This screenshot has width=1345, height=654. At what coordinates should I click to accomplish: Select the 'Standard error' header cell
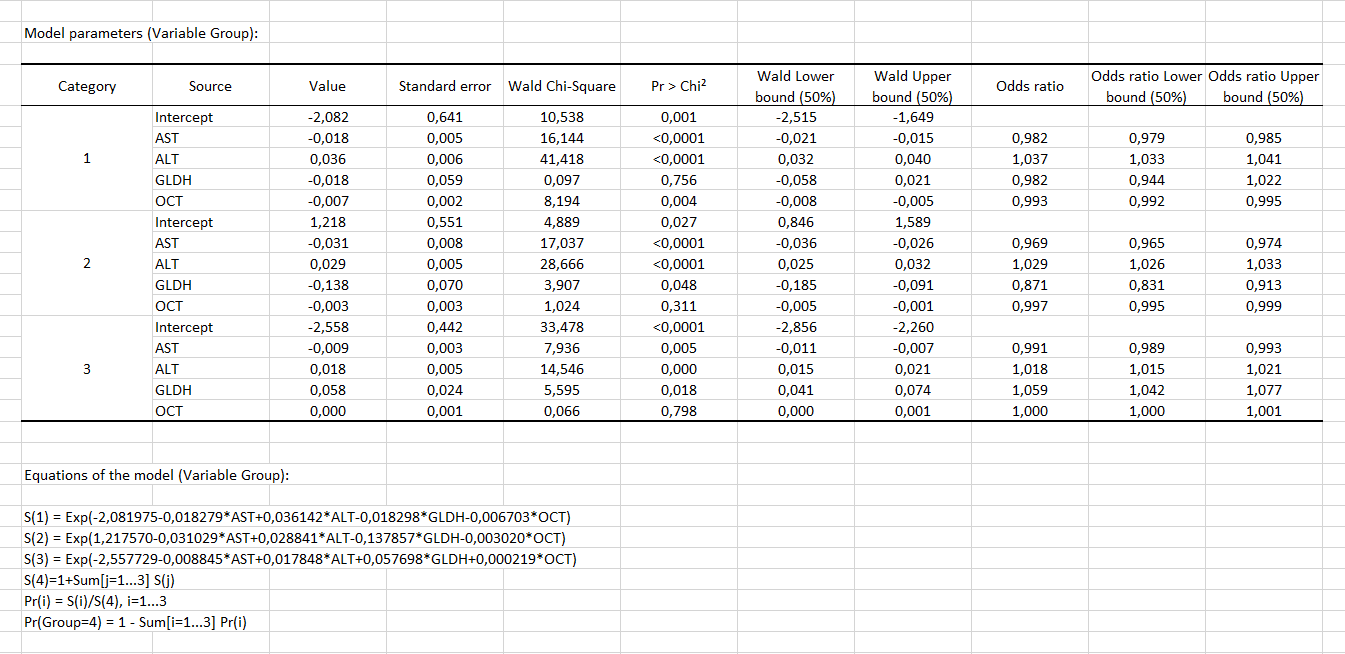click(x=444, y=87)
